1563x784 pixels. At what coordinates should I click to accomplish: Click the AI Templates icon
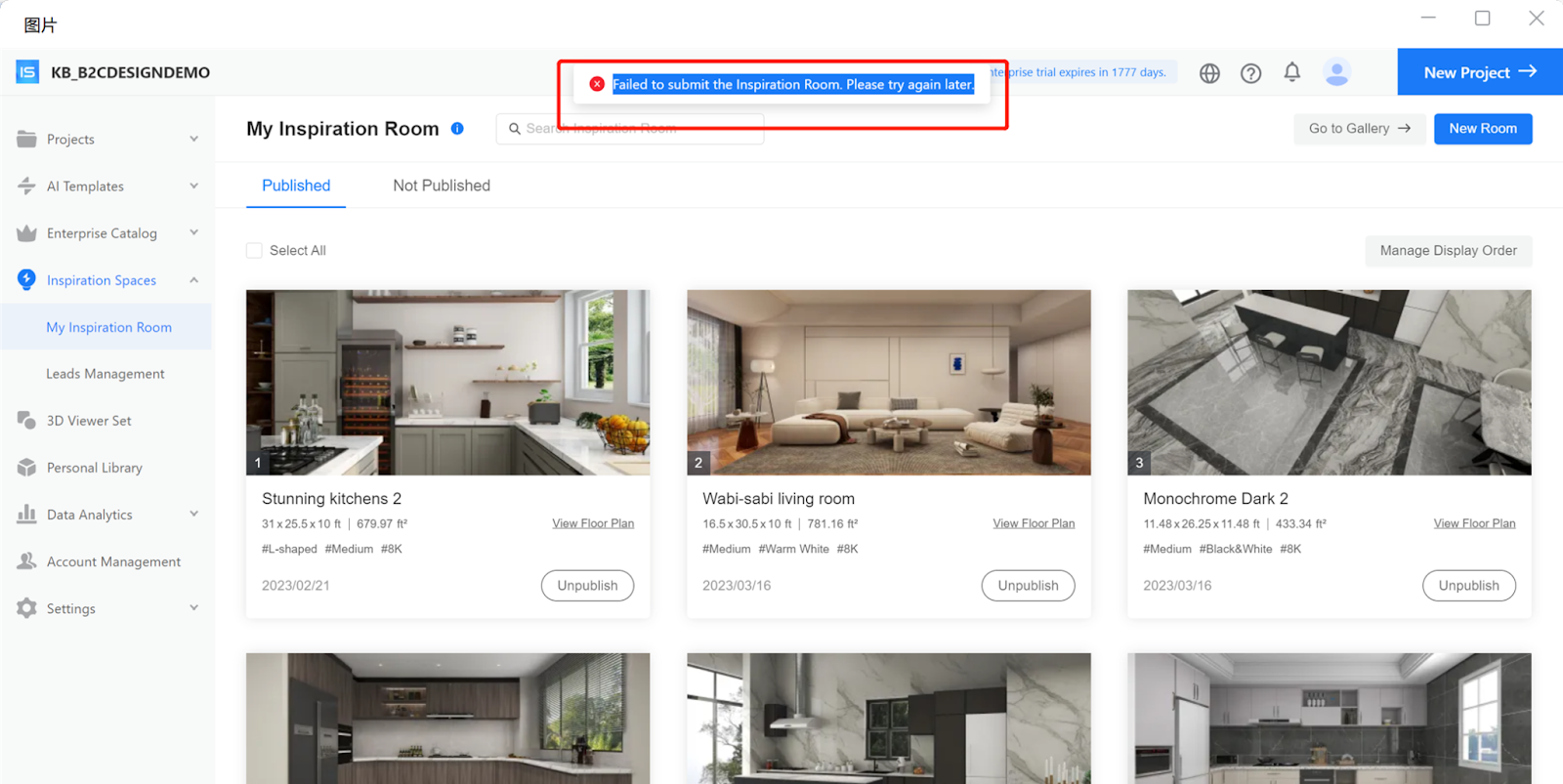[26, 186]
